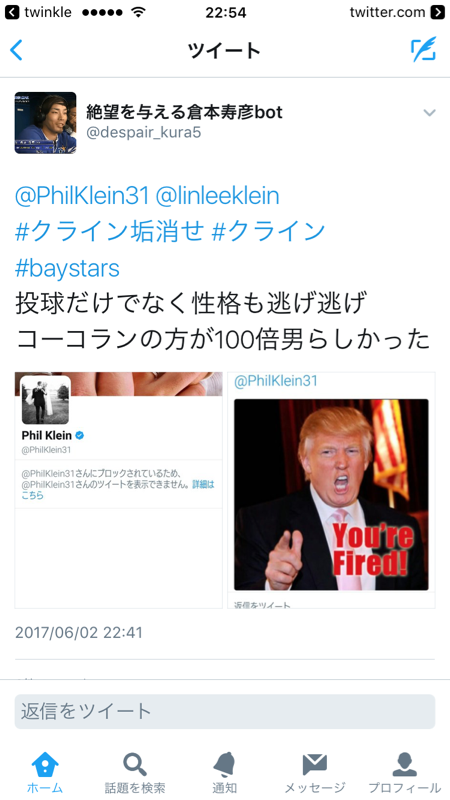
Task: Open the #クライン垢消せ hashtag
Action: [x=110, y=232]
